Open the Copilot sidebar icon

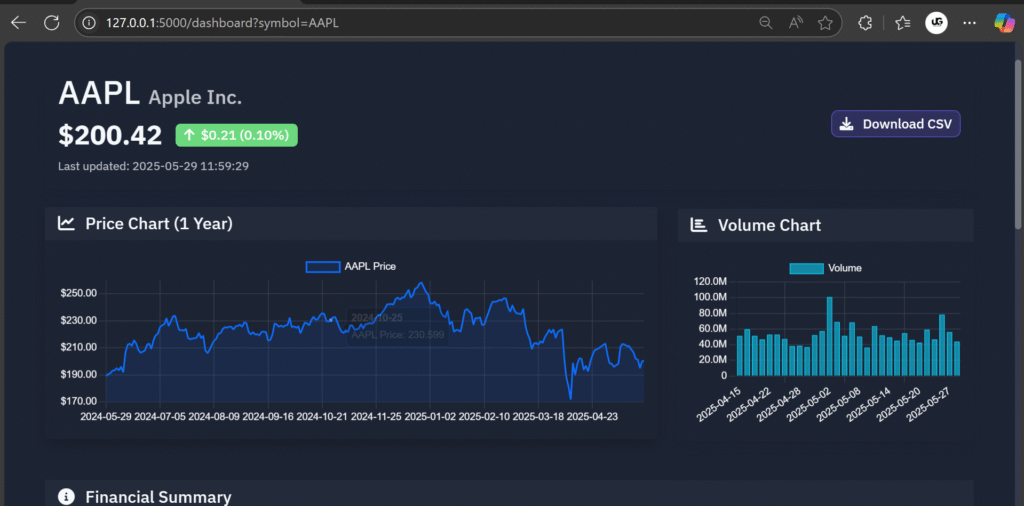click(x=1004, y=23)
